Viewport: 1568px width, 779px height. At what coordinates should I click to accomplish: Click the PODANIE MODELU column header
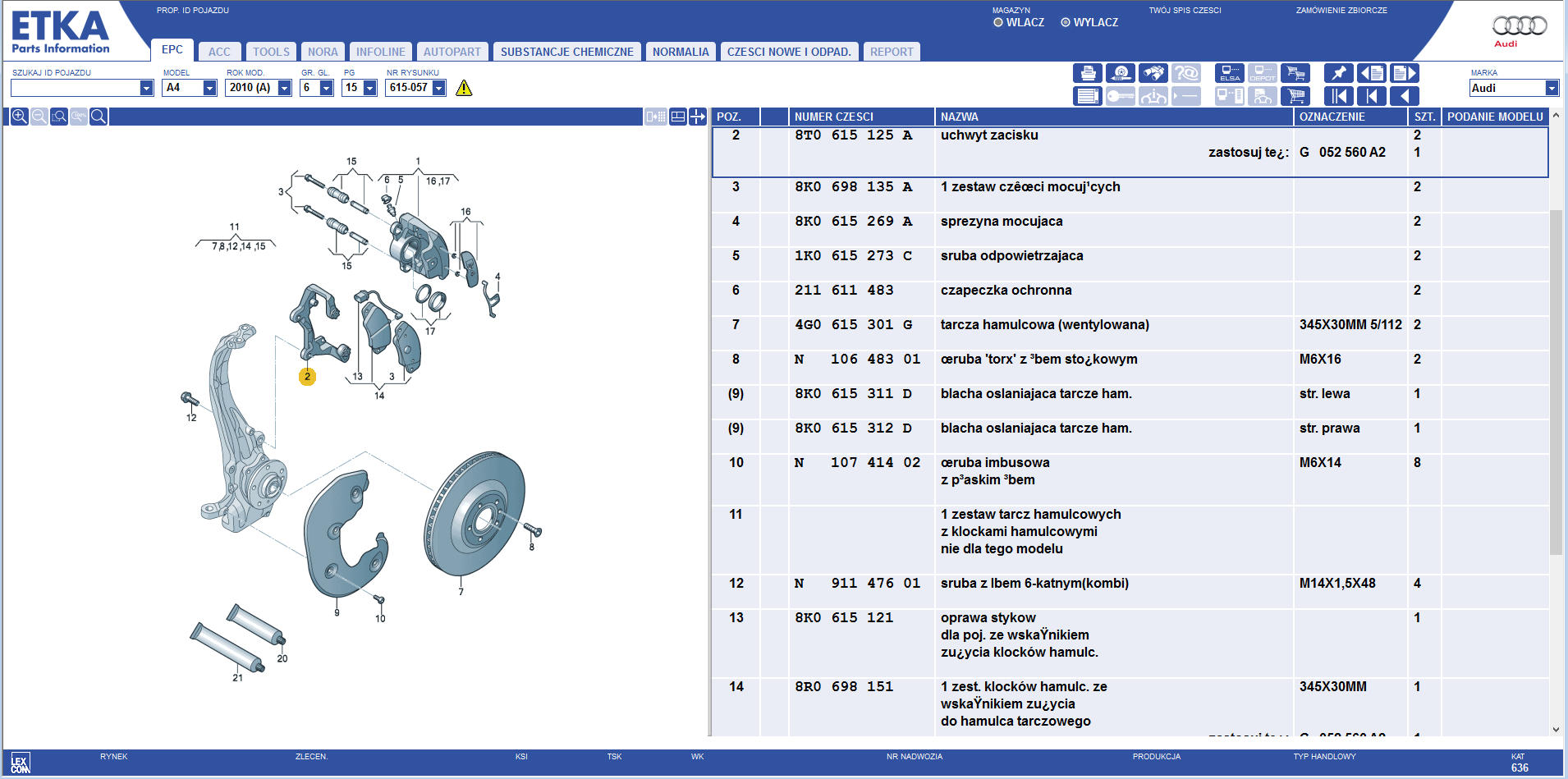1495,117
